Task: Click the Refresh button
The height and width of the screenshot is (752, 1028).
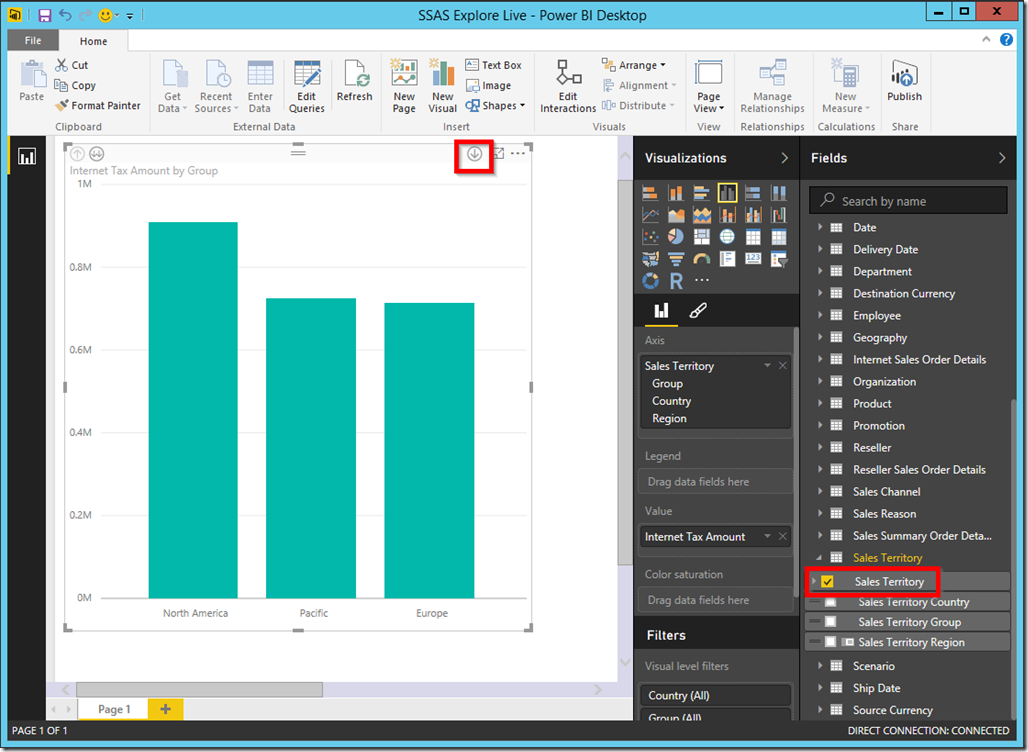Action: pos(355,81)
